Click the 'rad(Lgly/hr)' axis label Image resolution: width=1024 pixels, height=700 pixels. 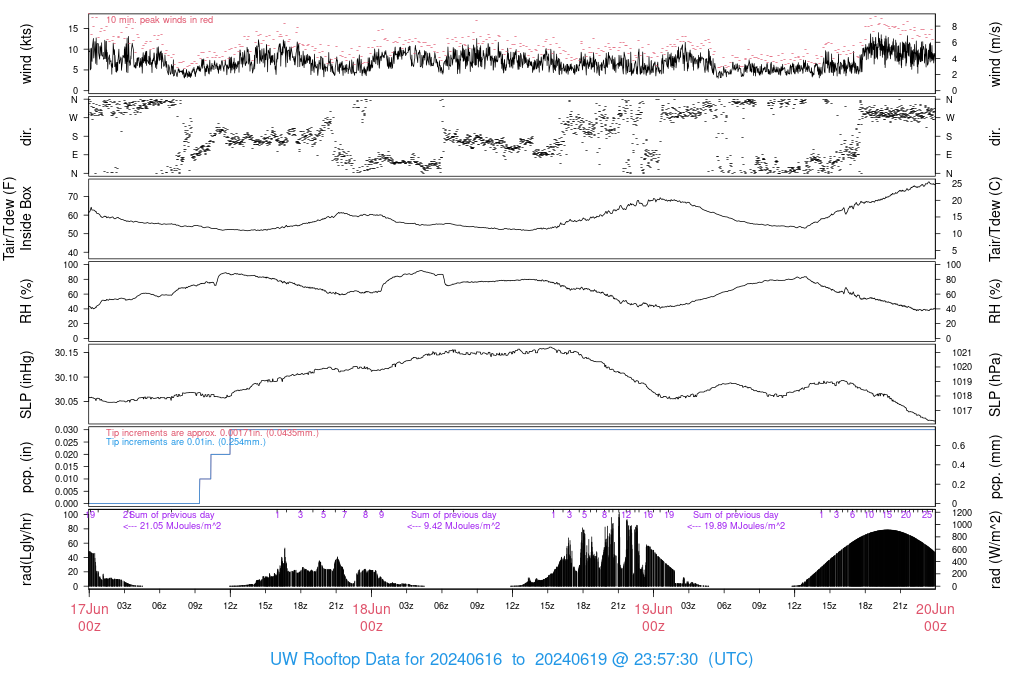(26, 549)
